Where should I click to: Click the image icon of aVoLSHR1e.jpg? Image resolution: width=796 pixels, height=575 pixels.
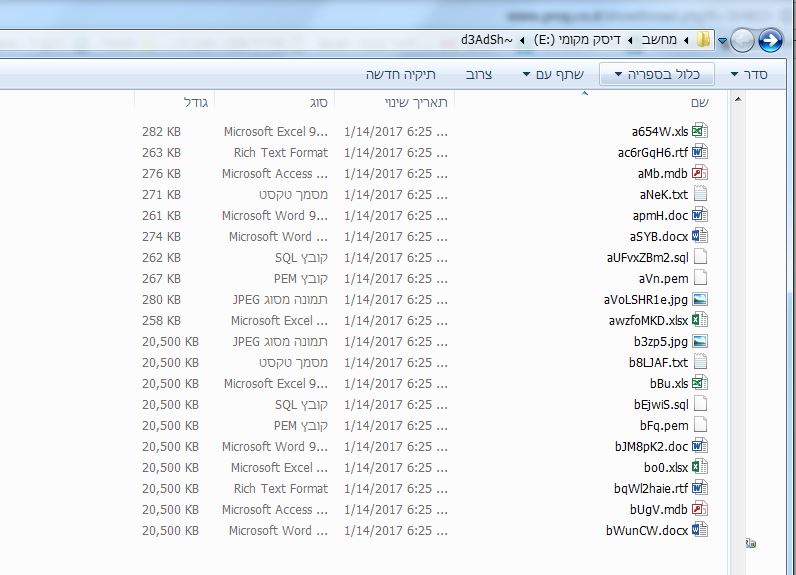coord(700,299)
